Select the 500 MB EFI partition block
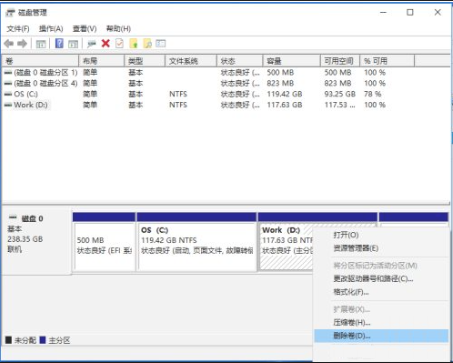This screenshot has height=363, width=453. coord(104,242)
